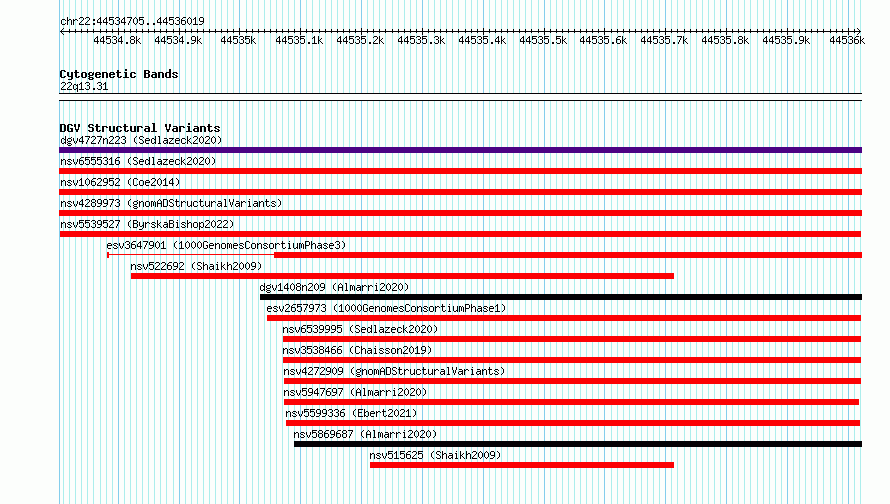Click the 44535.1k ruler tick label
This screenshot has width=890, height=504.
pyautogui.click(x=299, y=40)
